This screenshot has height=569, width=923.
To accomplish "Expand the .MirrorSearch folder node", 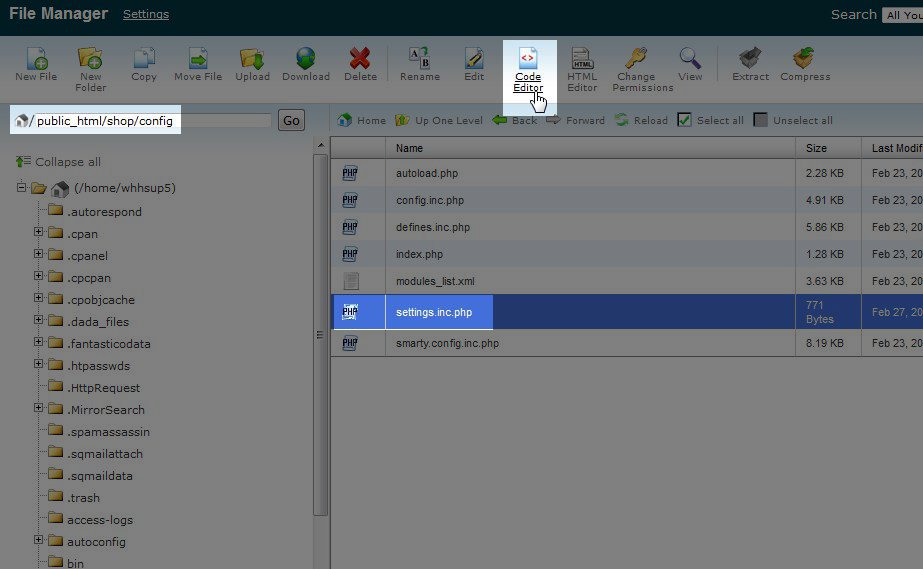I will (39, 409).
